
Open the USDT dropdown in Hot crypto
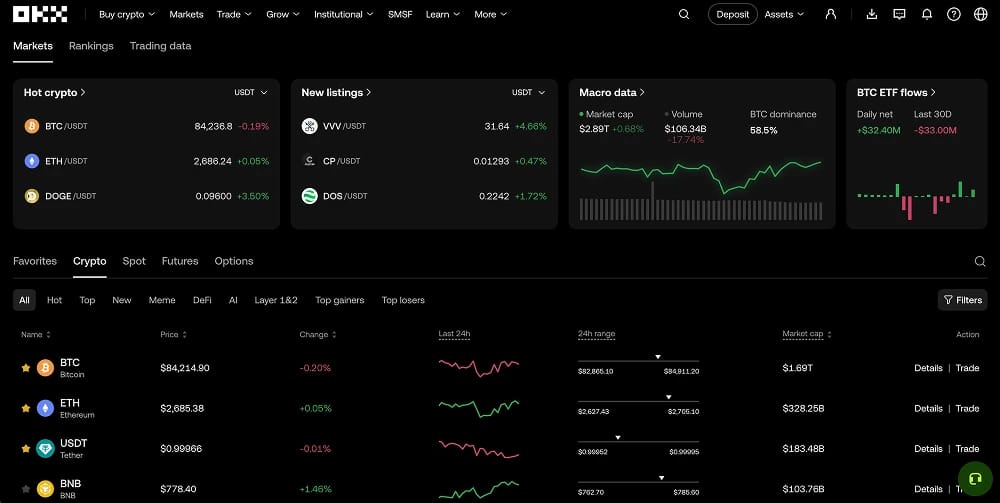pos(251,92)
